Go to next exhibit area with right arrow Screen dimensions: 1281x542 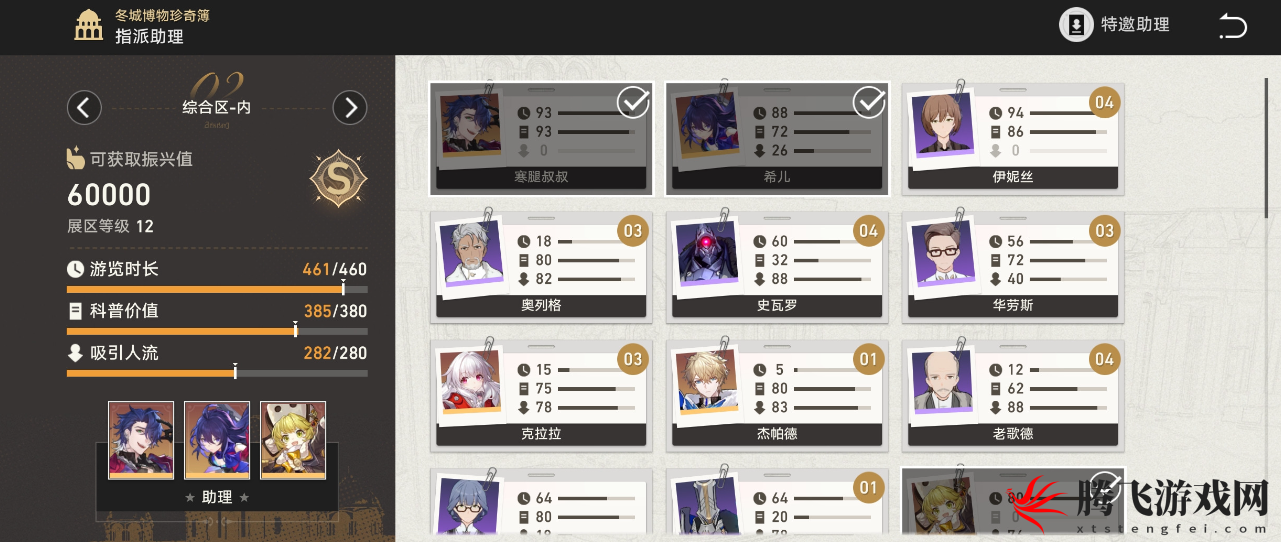(x=350, y=108)
